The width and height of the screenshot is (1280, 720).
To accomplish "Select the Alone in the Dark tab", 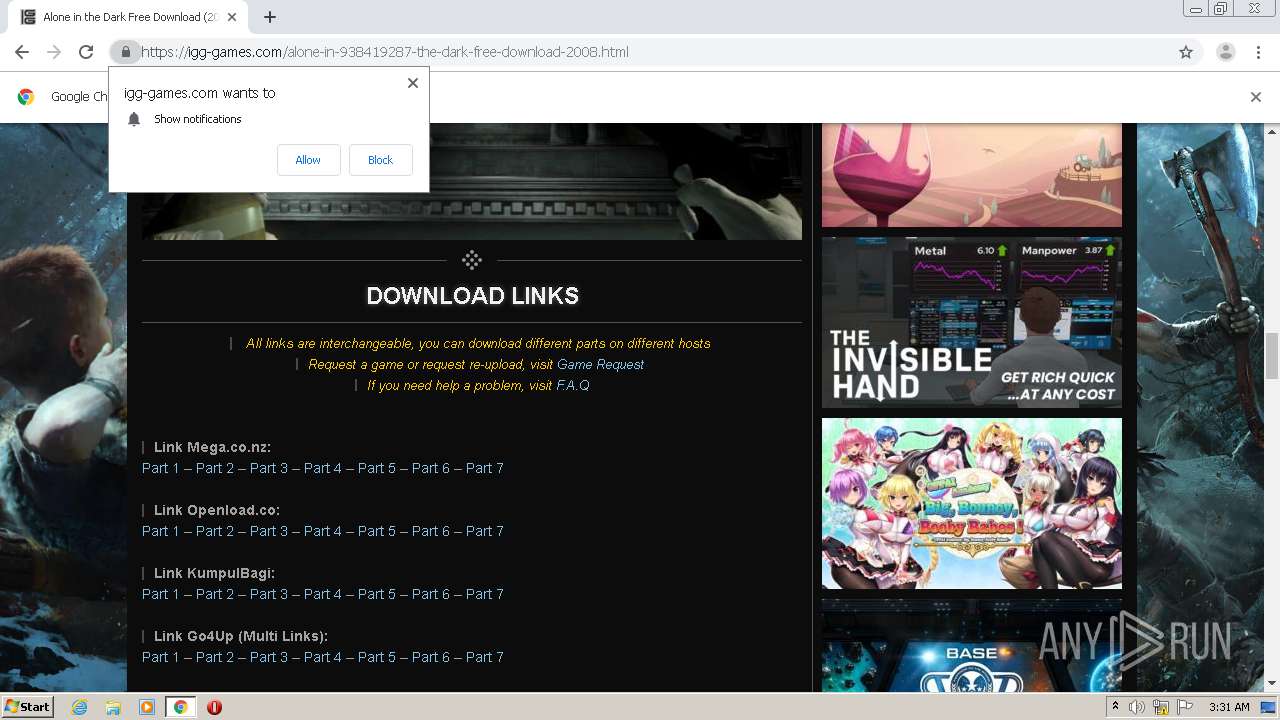I will [x=128, y=17].
